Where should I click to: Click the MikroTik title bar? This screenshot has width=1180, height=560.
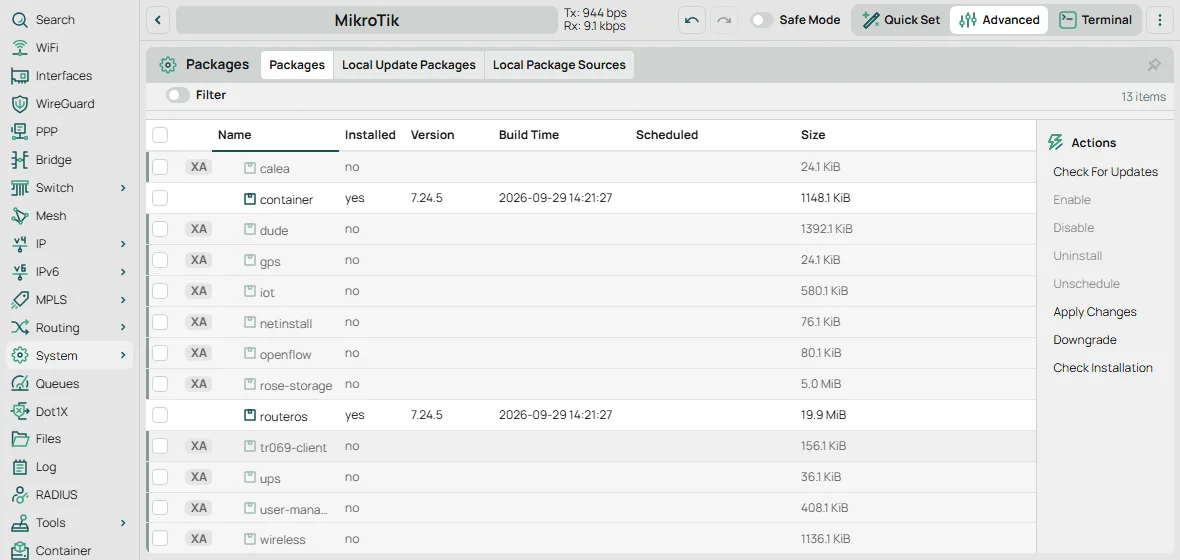pos(366,20)
